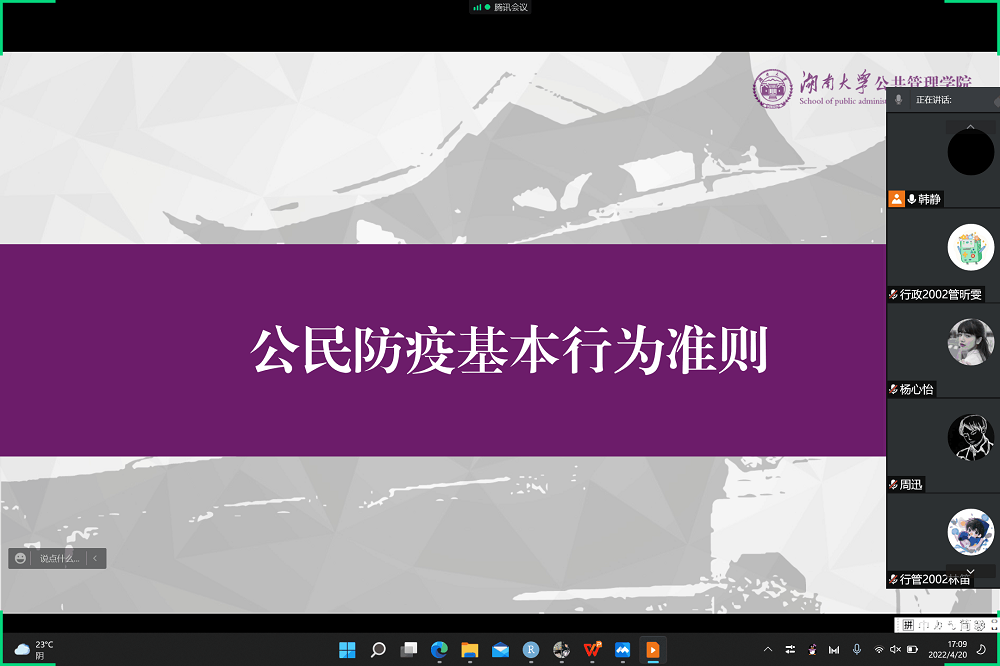Click the microphone icon next to '正在讲话'
This screenshot has width=1000, height=666.
coord(899,100)
